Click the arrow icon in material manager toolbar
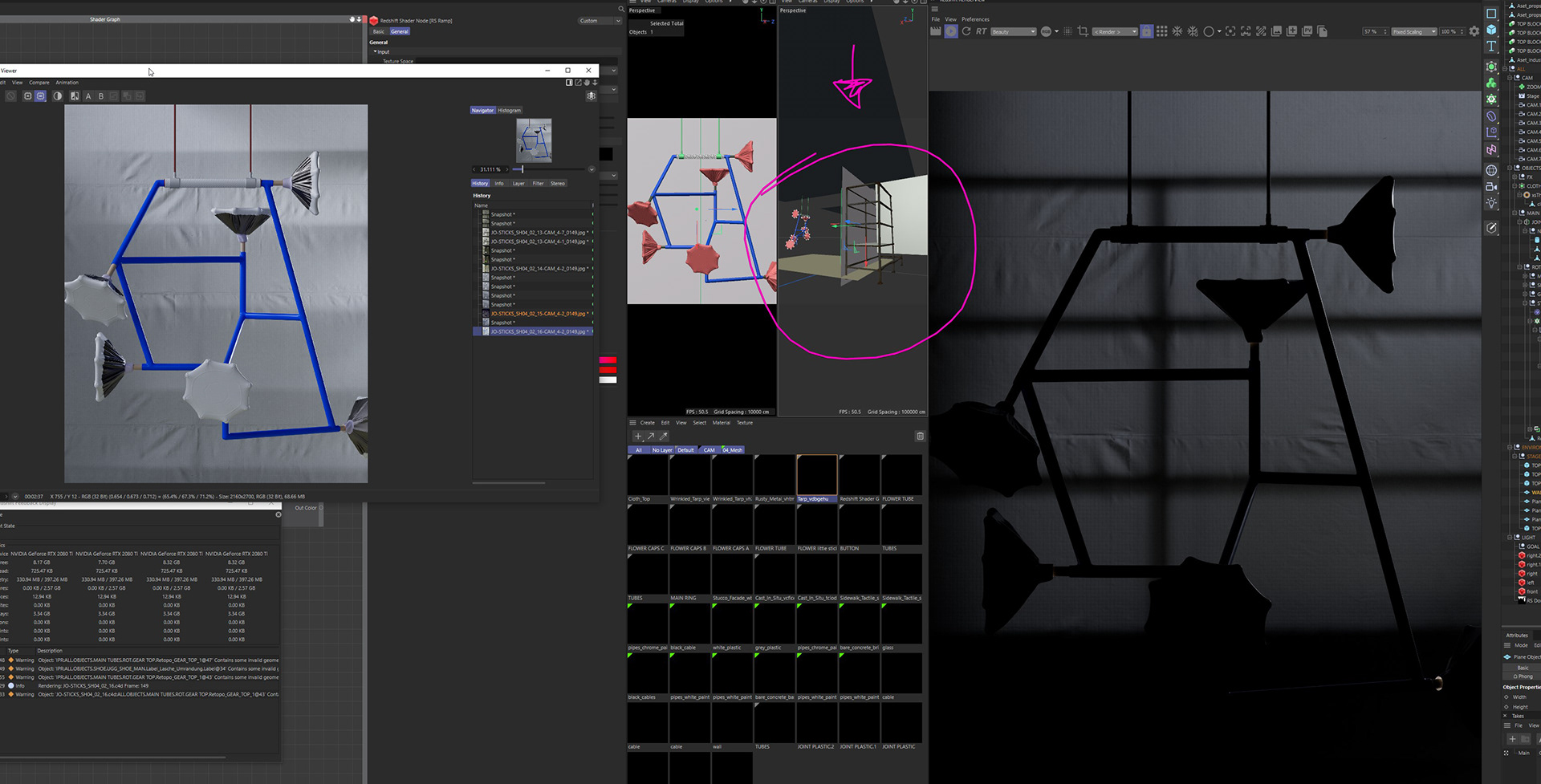The width and height of the screenshot is (1541, 784). pos(651,437)
